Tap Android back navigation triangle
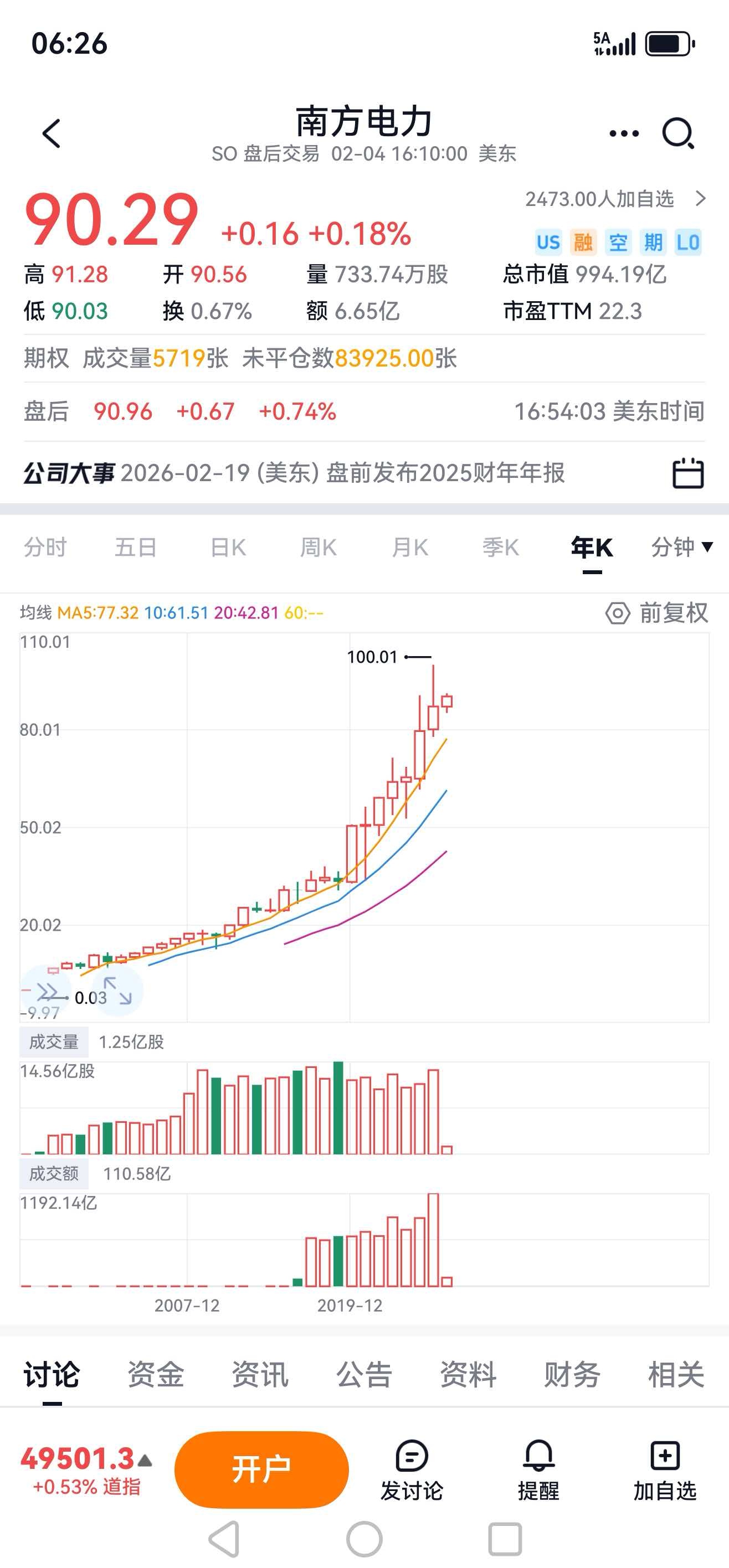Image resolution: width=729 pixels, height=1568 pixels. click(x=224, y=1539)
